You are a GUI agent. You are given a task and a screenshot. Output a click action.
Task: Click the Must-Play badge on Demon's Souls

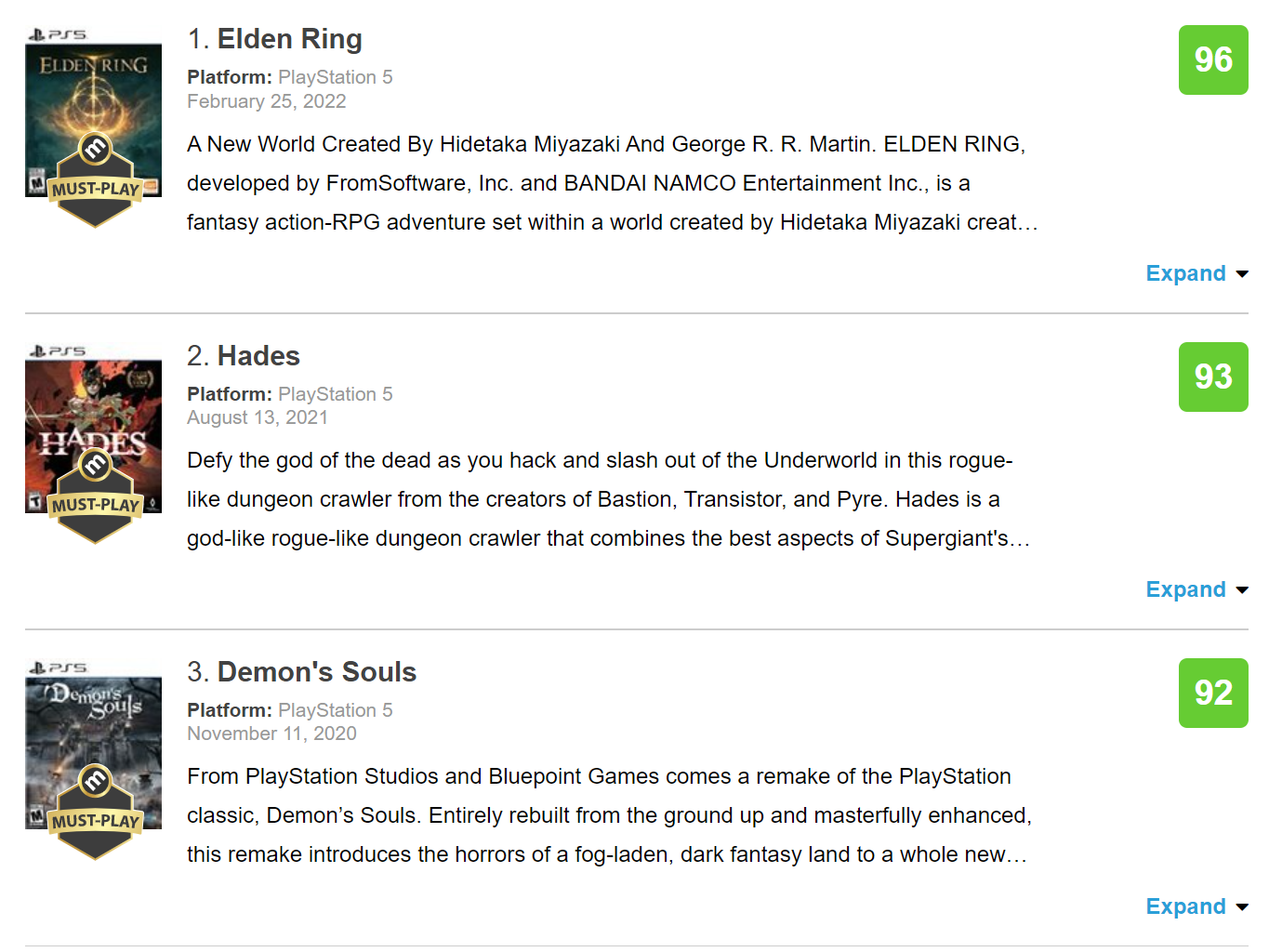(x=95, y=820)
